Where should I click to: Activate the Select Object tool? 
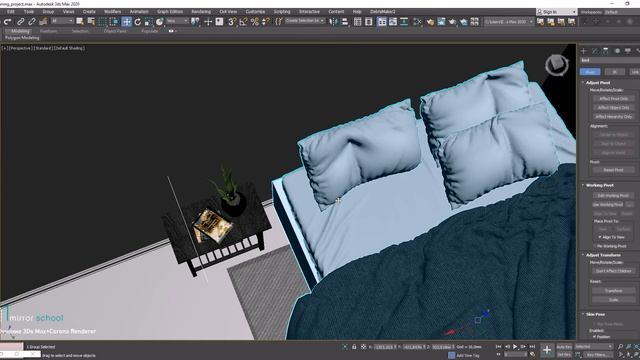pos(80,22)
